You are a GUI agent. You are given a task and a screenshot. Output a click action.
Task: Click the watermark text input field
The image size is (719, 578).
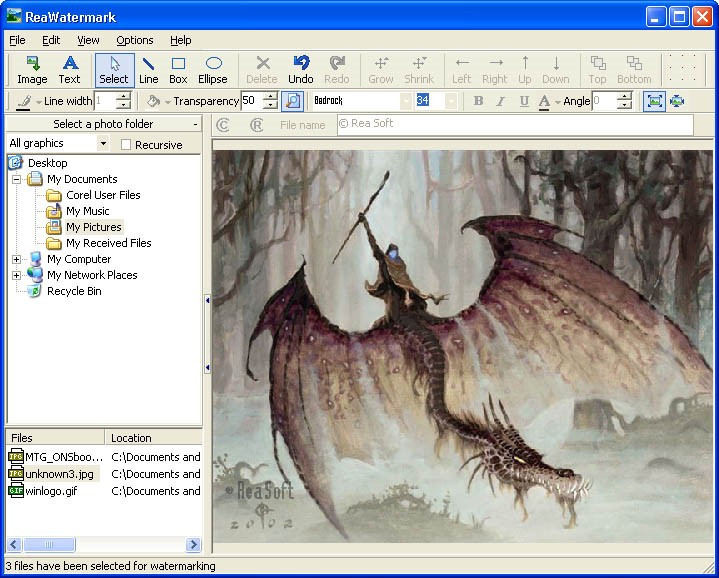point(515,125)
